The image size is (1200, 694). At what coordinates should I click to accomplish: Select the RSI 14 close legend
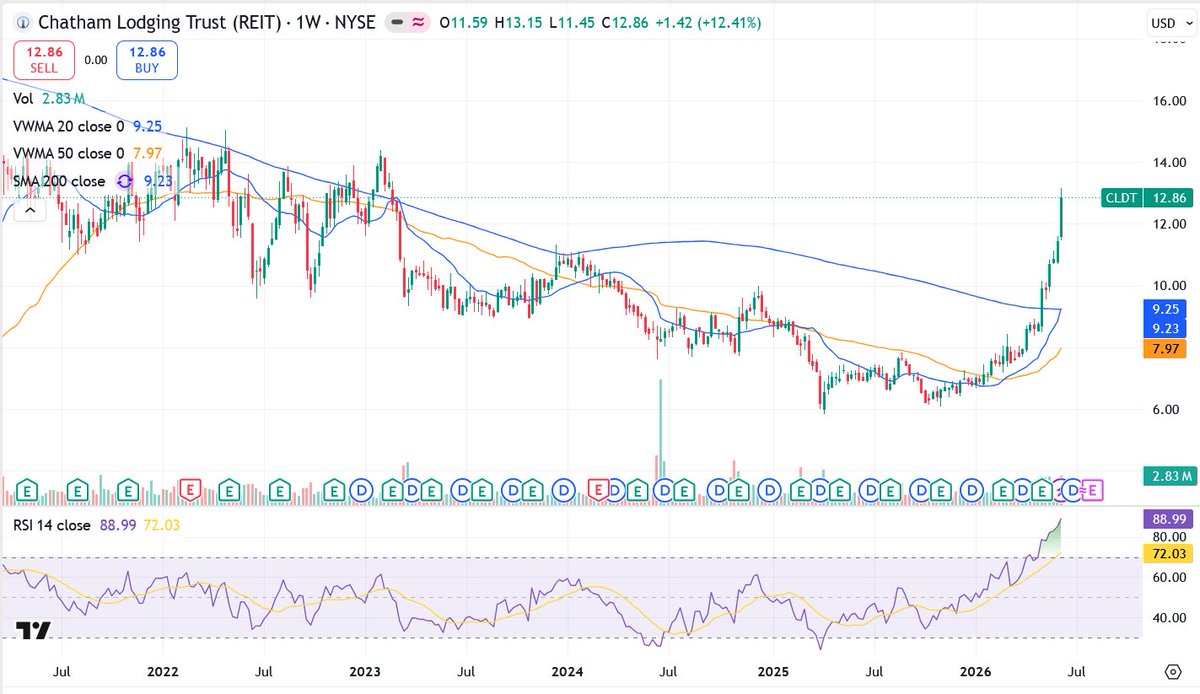[x=52, y=525]
